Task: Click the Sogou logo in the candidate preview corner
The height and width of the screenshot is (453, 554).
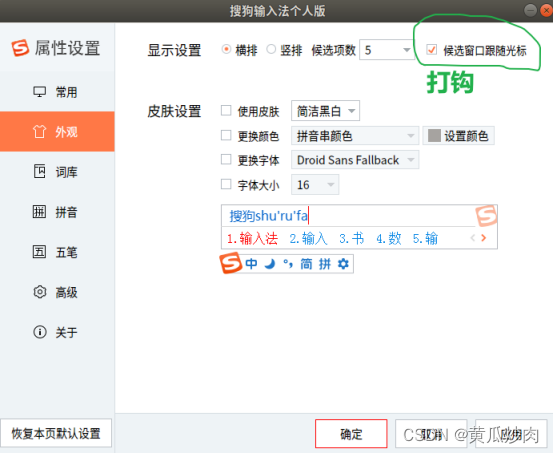Action: 487,216
